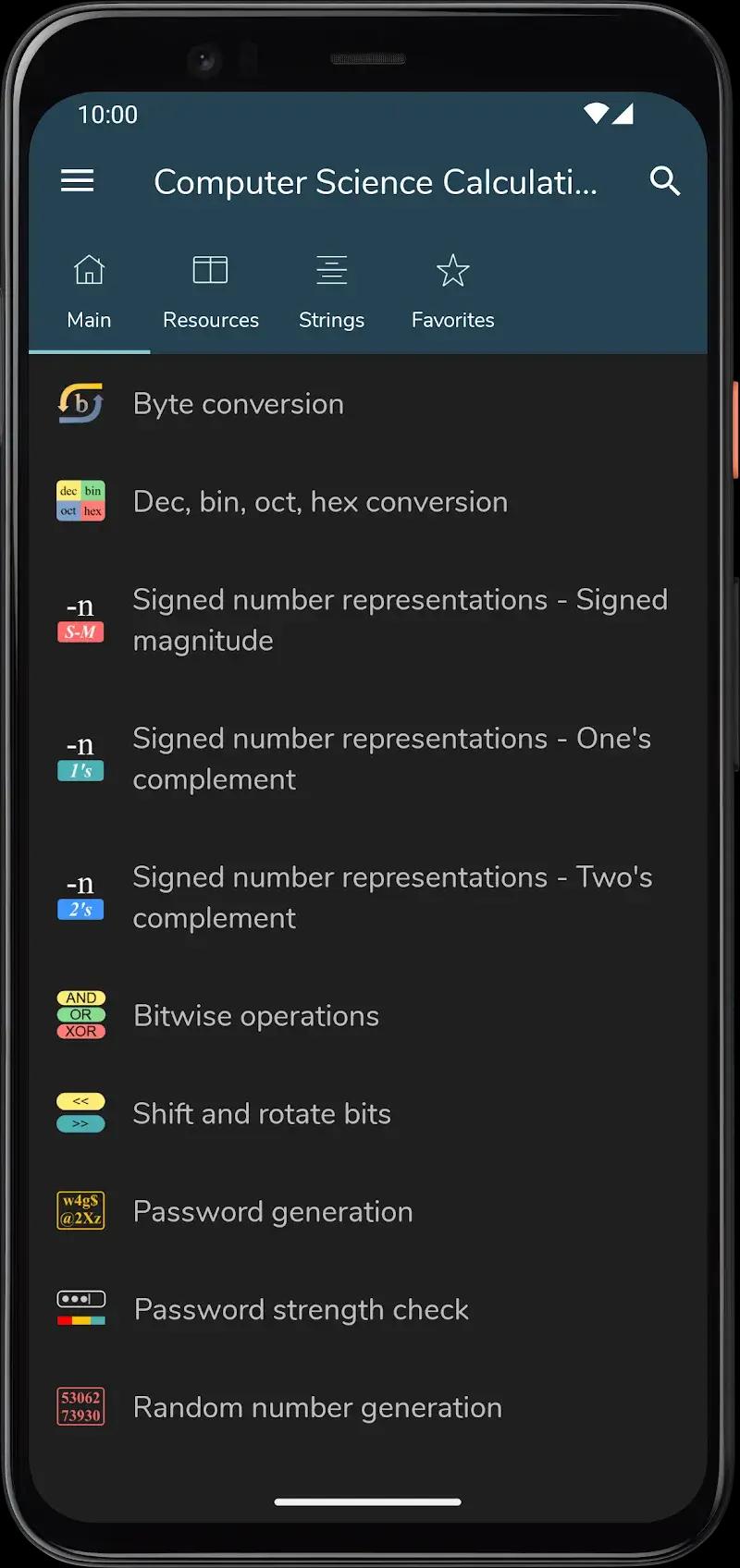Click the Password generation icon
Image resolution: width=740 pixels, height=1568 pixels.
click(x=81, y=1211)
